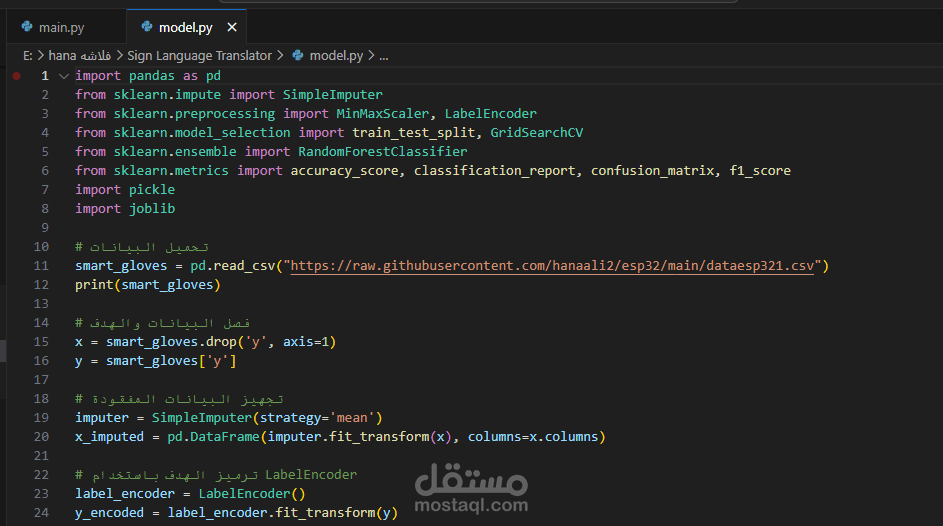Click the Python icon on model.py tab
The width and height of the screenshot is (943, 526).
pos(147,26)
